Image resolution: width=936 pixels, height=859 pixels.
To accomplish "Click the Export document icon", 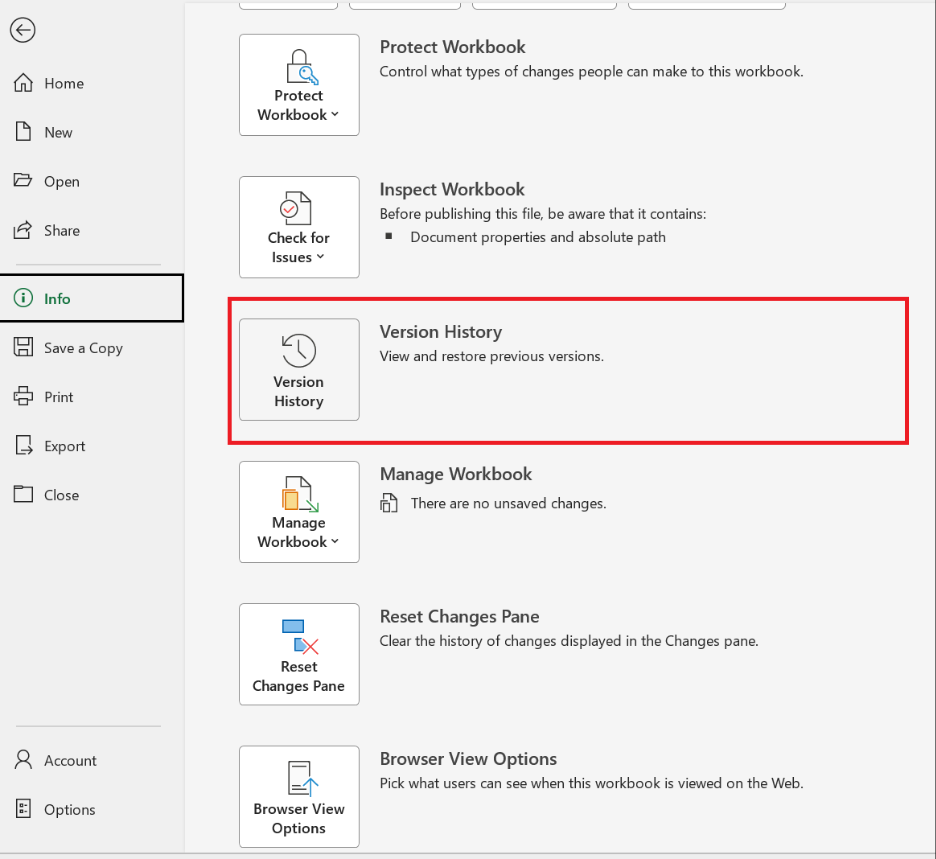I will point(23,445).
